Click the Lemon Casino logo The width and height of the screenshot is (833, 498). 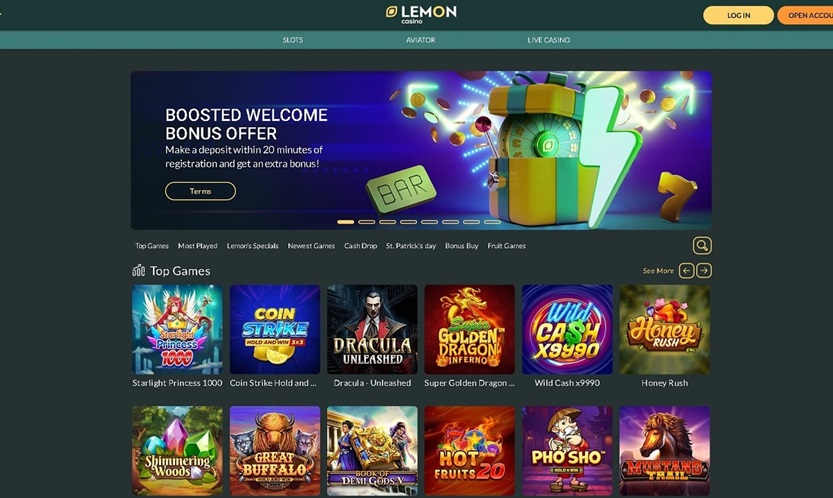(421, 14)
